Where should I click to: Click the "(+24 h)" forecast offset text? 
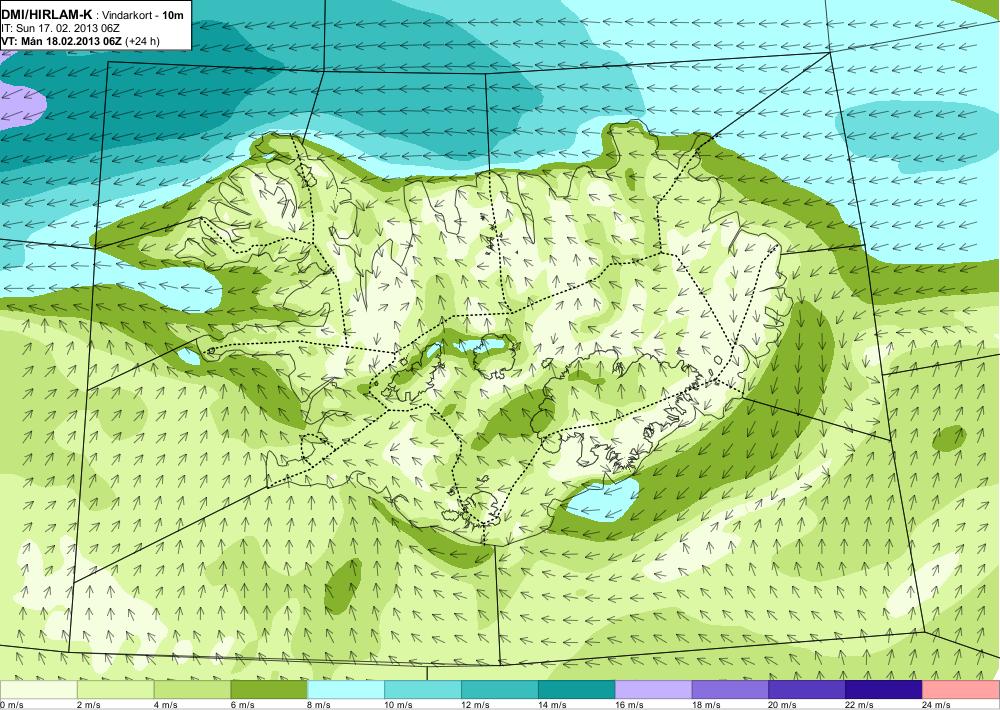point(143,41)
